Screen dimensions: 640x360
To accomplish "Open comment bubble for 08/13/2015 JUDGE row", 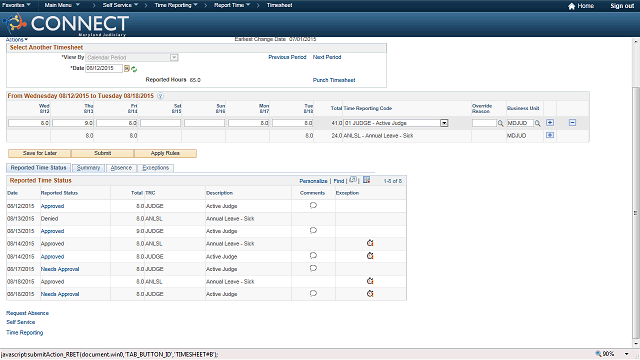I will tap(313, 231).
